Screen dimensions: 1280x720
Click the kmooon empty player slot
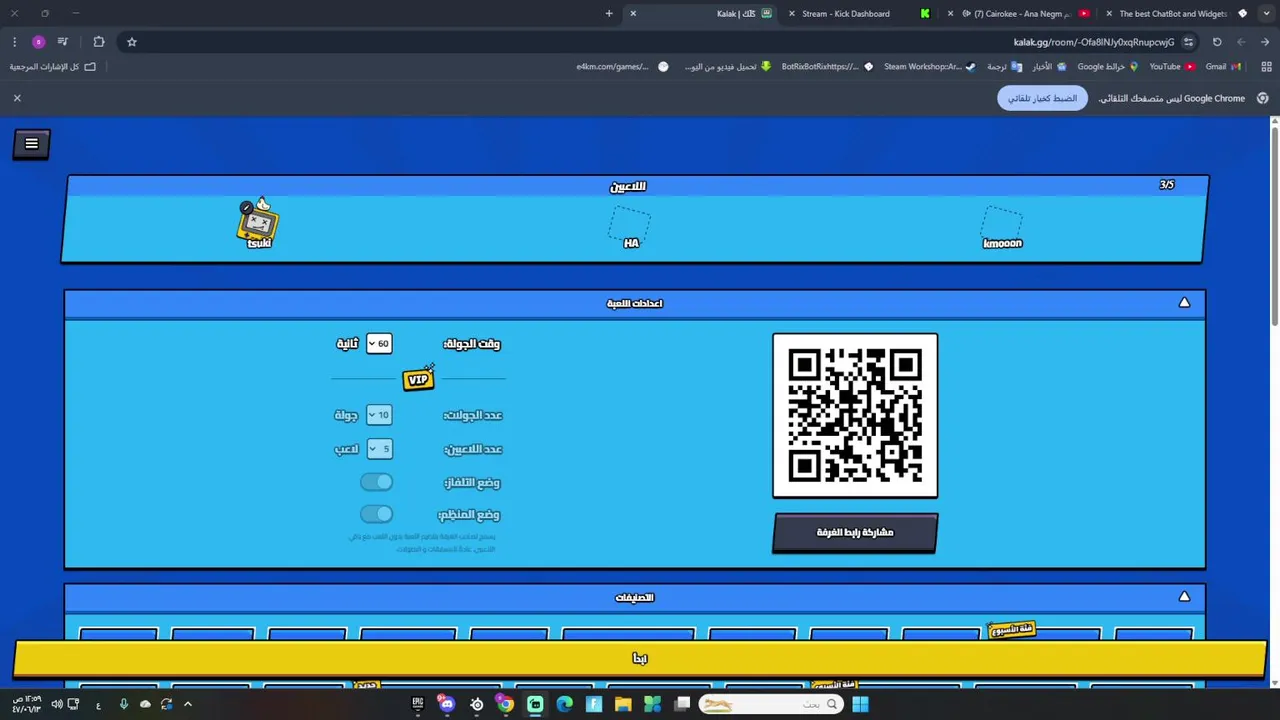click(1002, 227)
